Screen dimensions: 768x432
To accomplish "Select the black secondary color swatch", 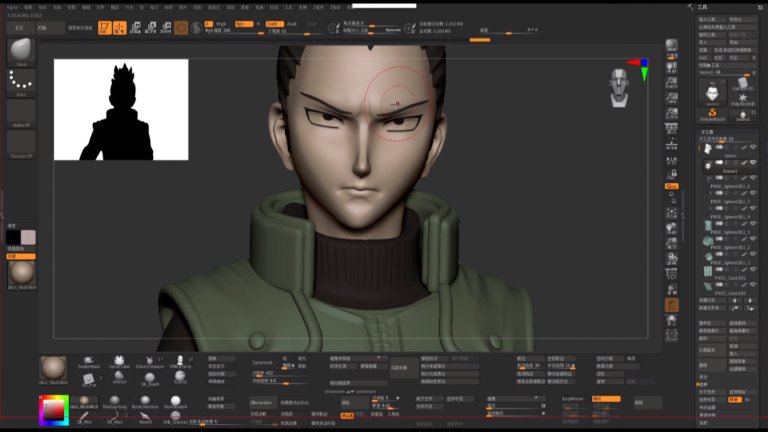I will tap(13, 237).
